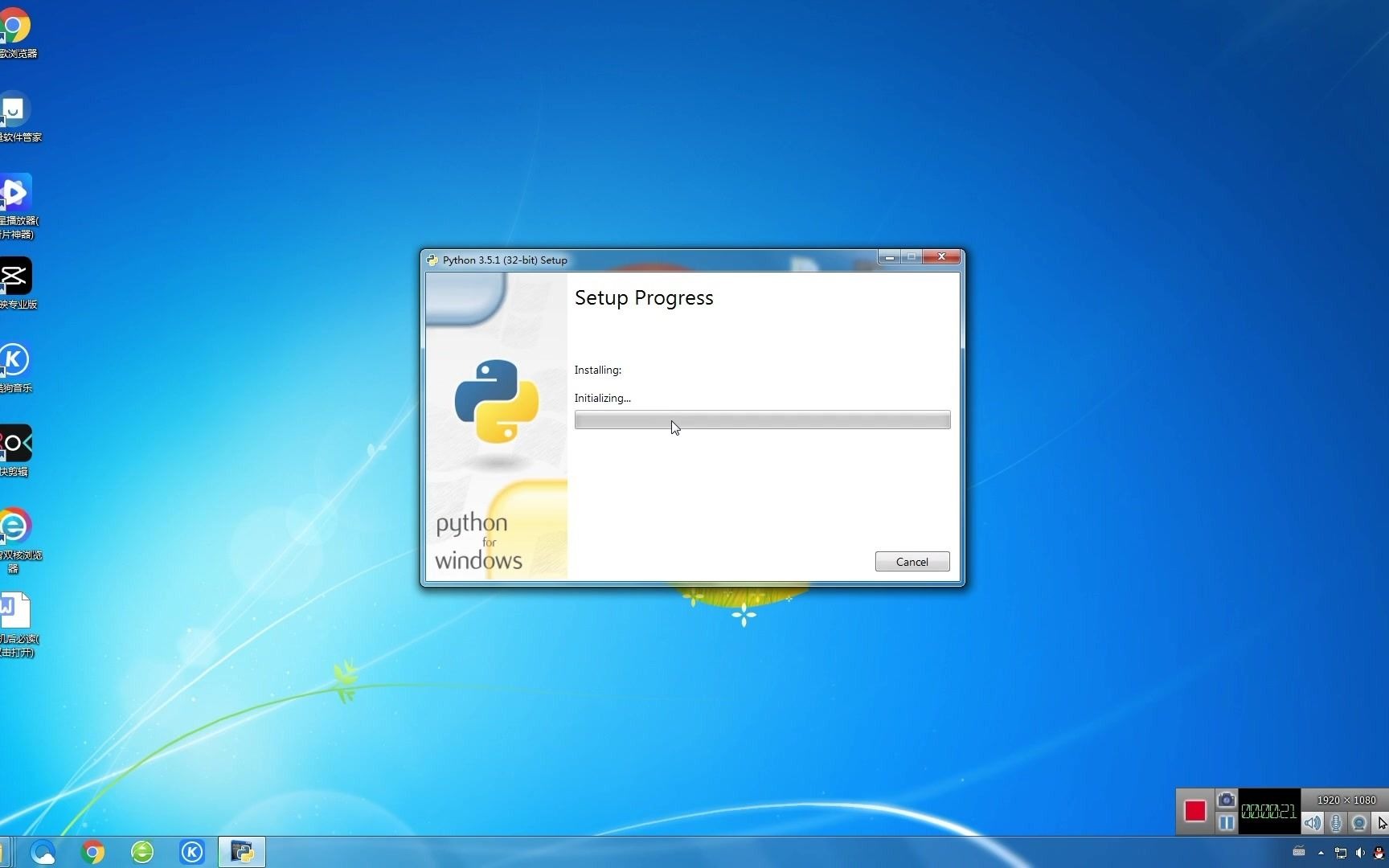Click the 1920 × 1080 resolution label
1389x868 pixels.
[x=1346, y=800]
